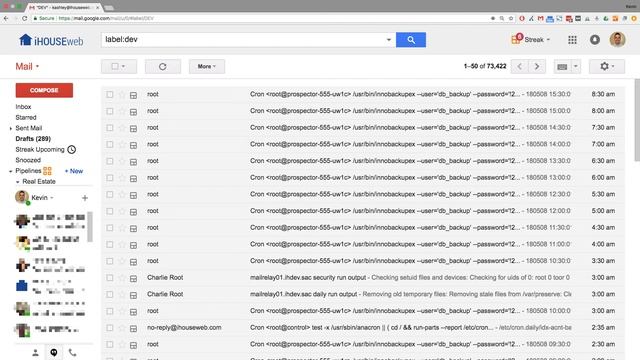Viewport: 640px width, 360px height.
Task: Bookmark page with star icon in address bar
Action: click(x=511, y=18)
